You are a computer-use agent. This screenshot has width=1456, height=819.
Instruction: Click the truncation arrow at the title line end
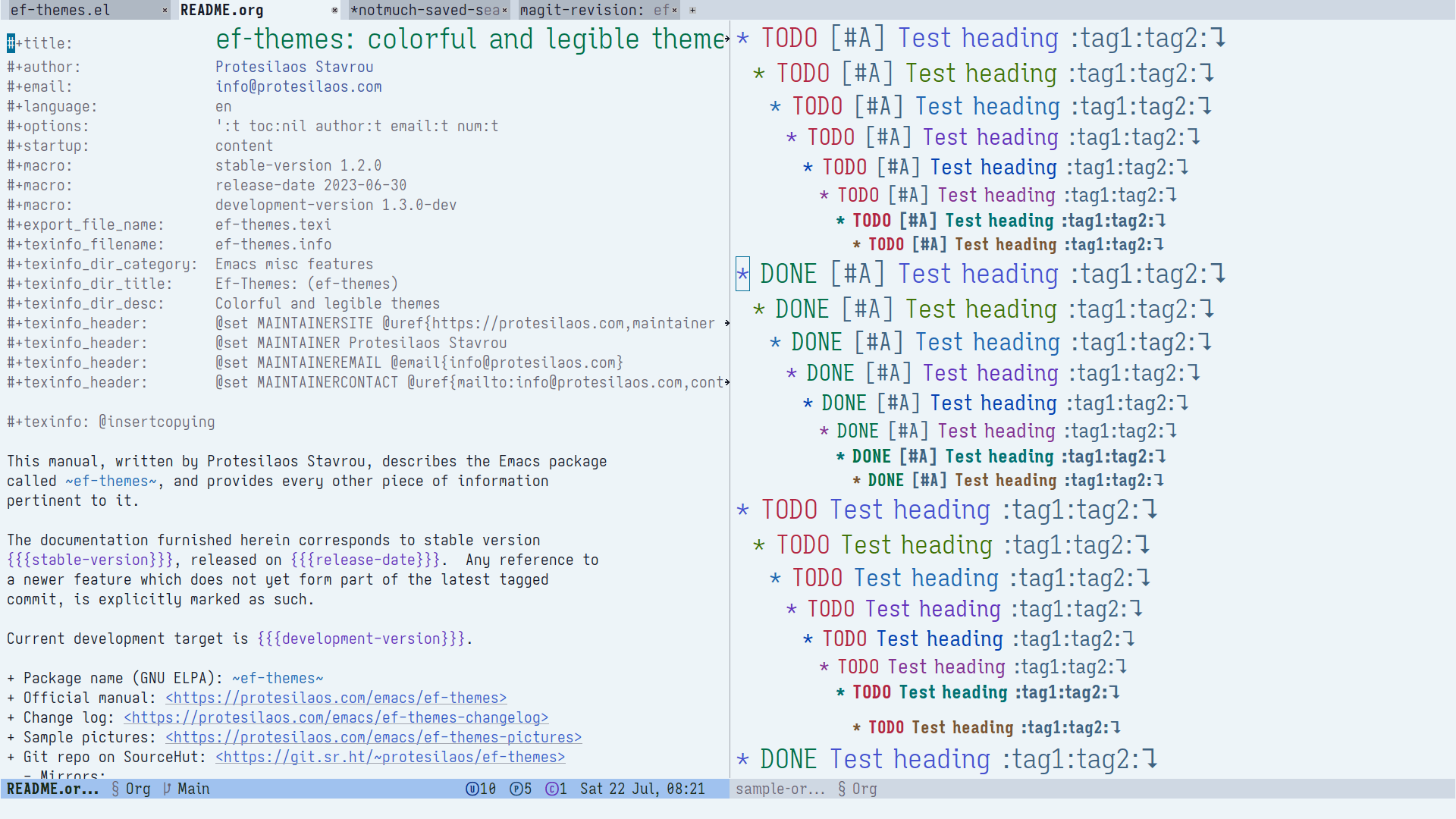point(727,39)
